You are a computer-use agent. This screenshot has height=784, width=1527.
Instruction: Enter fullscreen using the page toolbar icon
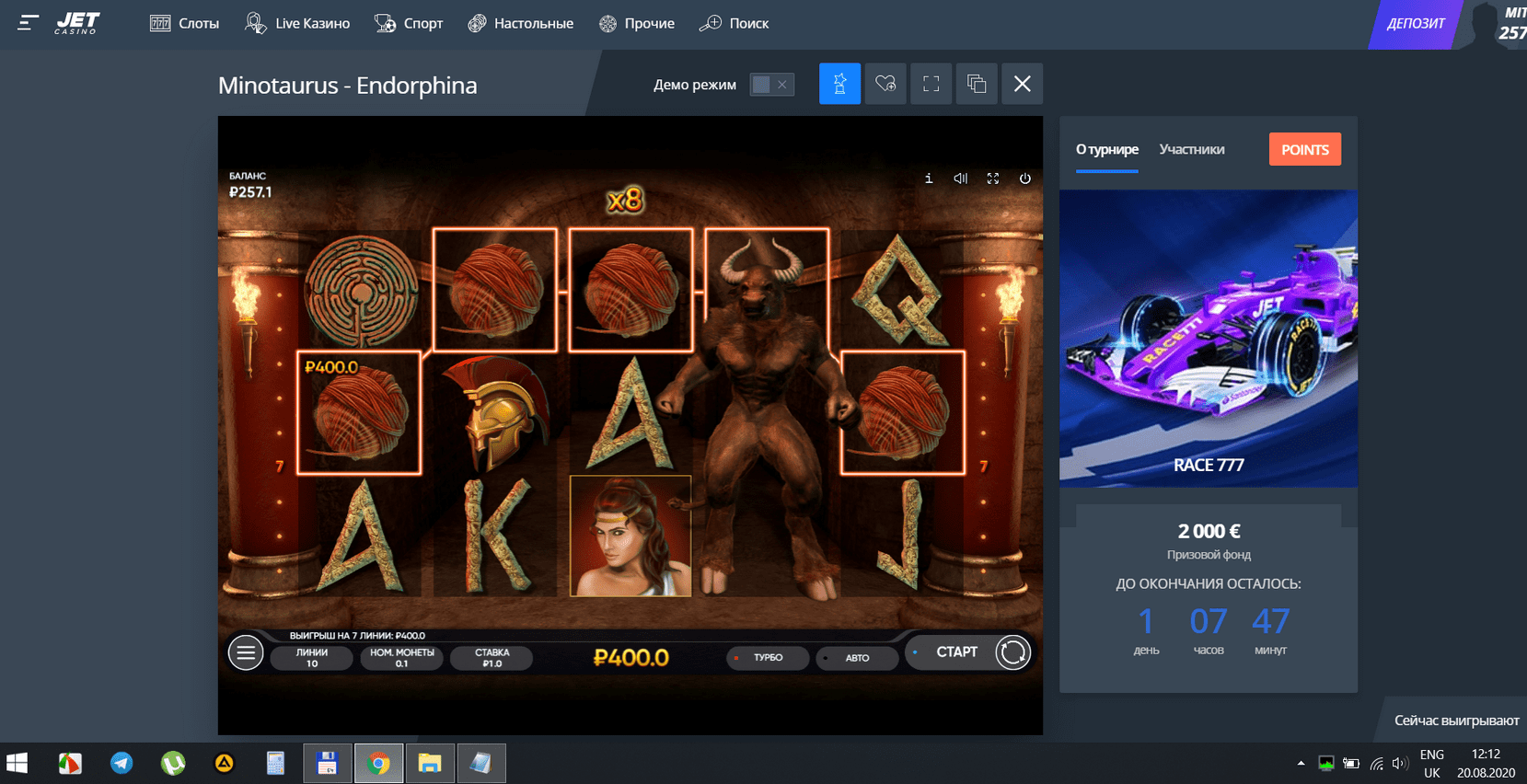coord(931,84)
